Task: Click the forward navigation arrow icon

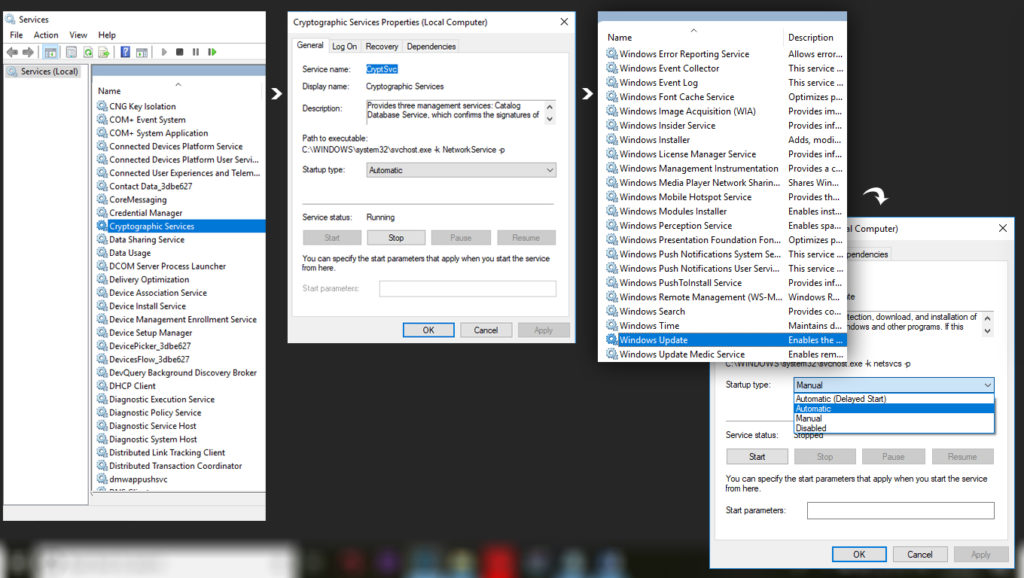Action: point(28,51)
